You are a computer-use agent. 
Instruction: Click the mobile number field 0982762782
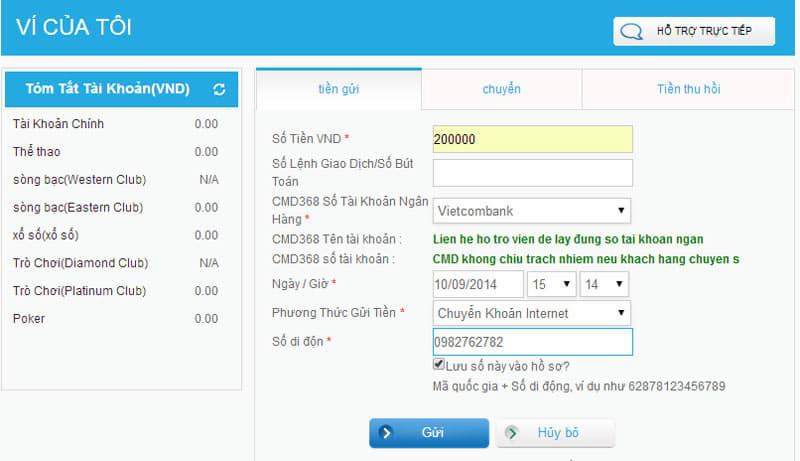click(532, 342)
